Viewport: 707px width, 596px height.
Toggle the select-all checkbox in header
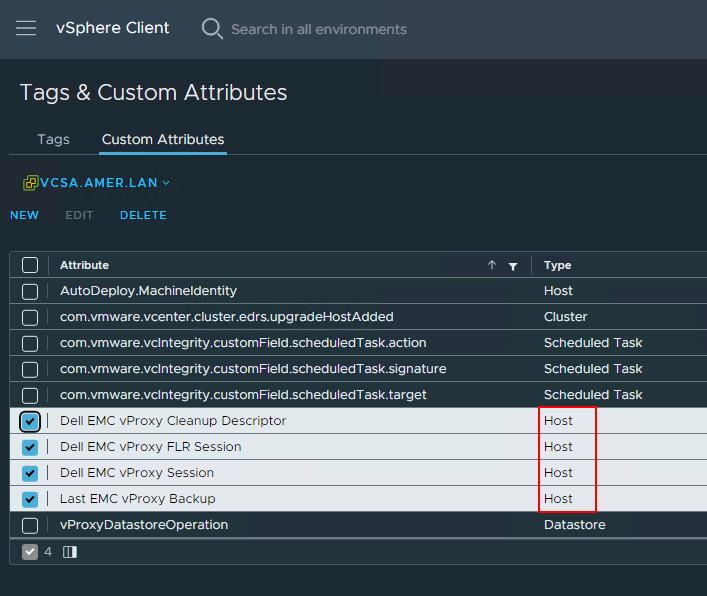click(x=30, y=265)
